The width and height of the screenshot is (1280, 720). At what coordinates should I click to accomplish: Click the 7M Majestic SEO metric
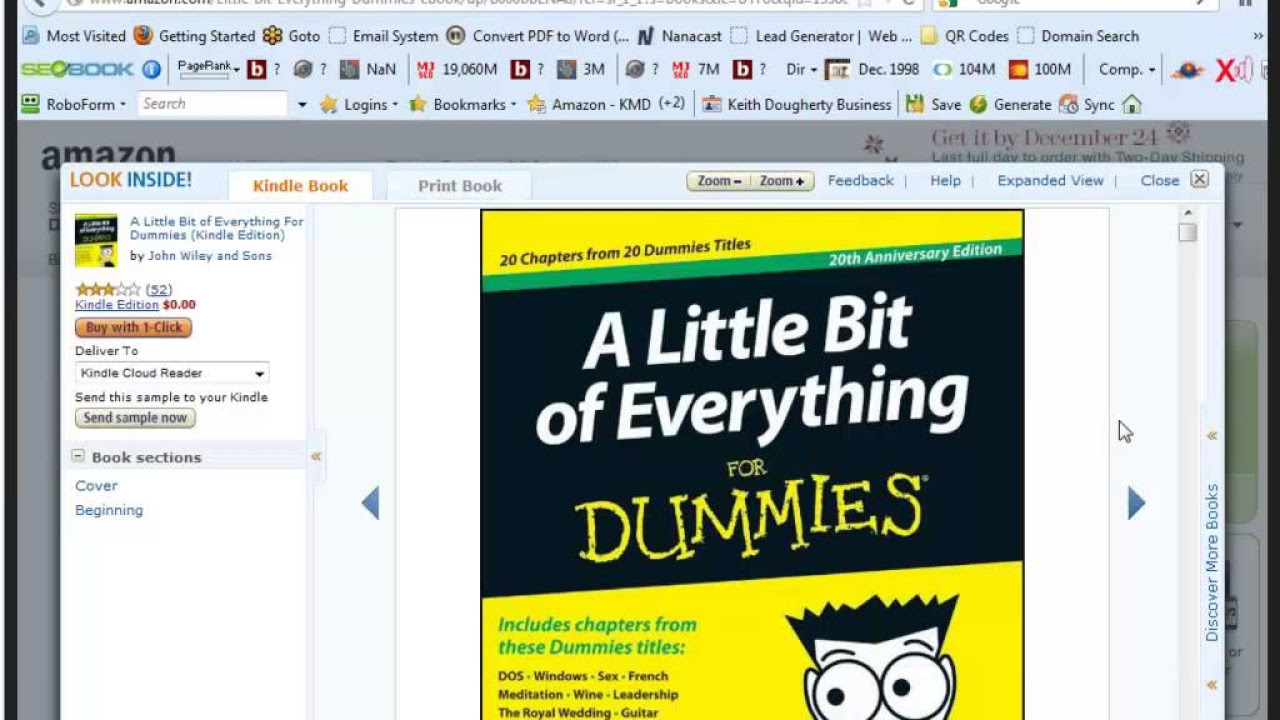point(696,69)
